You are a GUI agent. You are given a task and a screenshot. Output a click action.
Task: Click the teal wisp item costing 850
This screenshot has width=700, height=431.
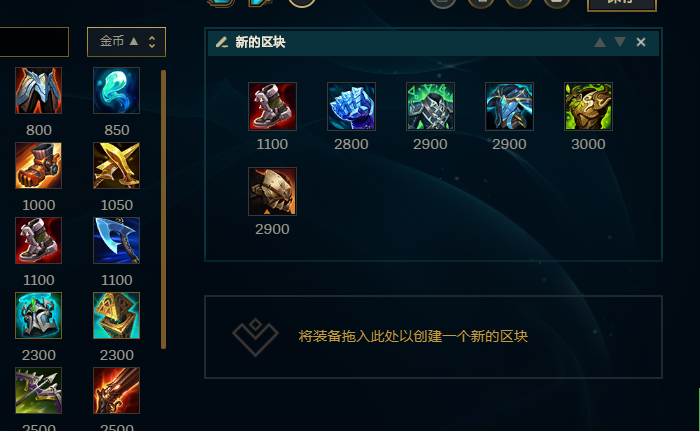tap(117, 90)
